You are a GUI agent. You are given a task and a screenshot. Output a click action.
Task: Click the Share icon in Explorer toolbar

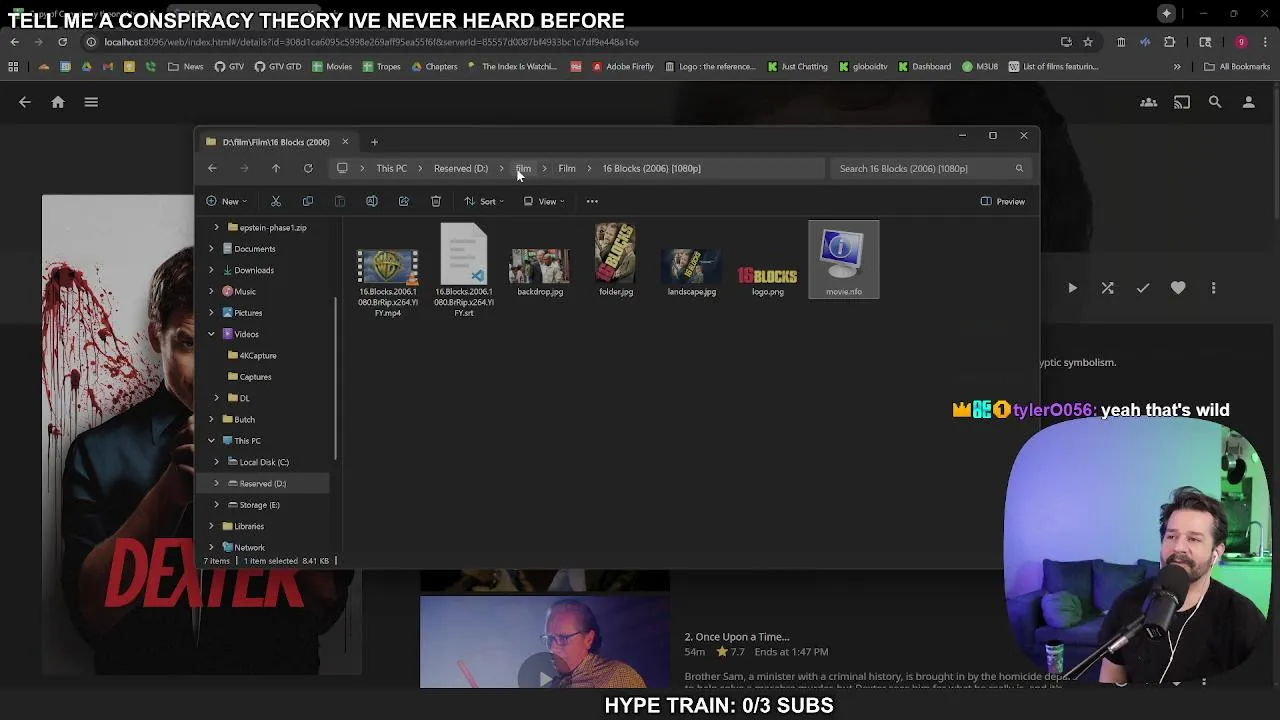(x=404, y=201)
